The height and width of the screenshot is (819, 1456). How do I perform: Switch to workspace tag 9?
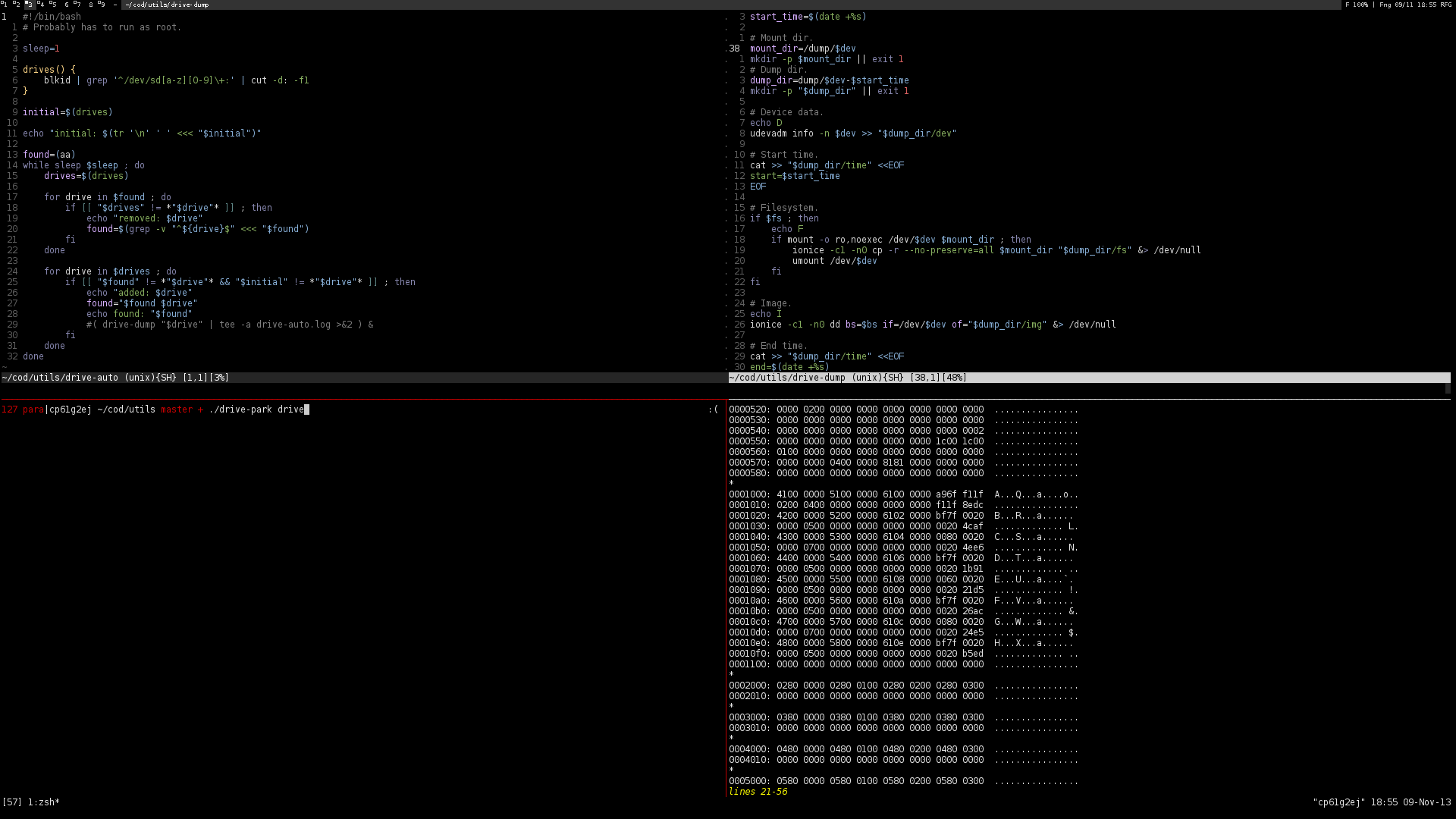click(x=102, y=5)
